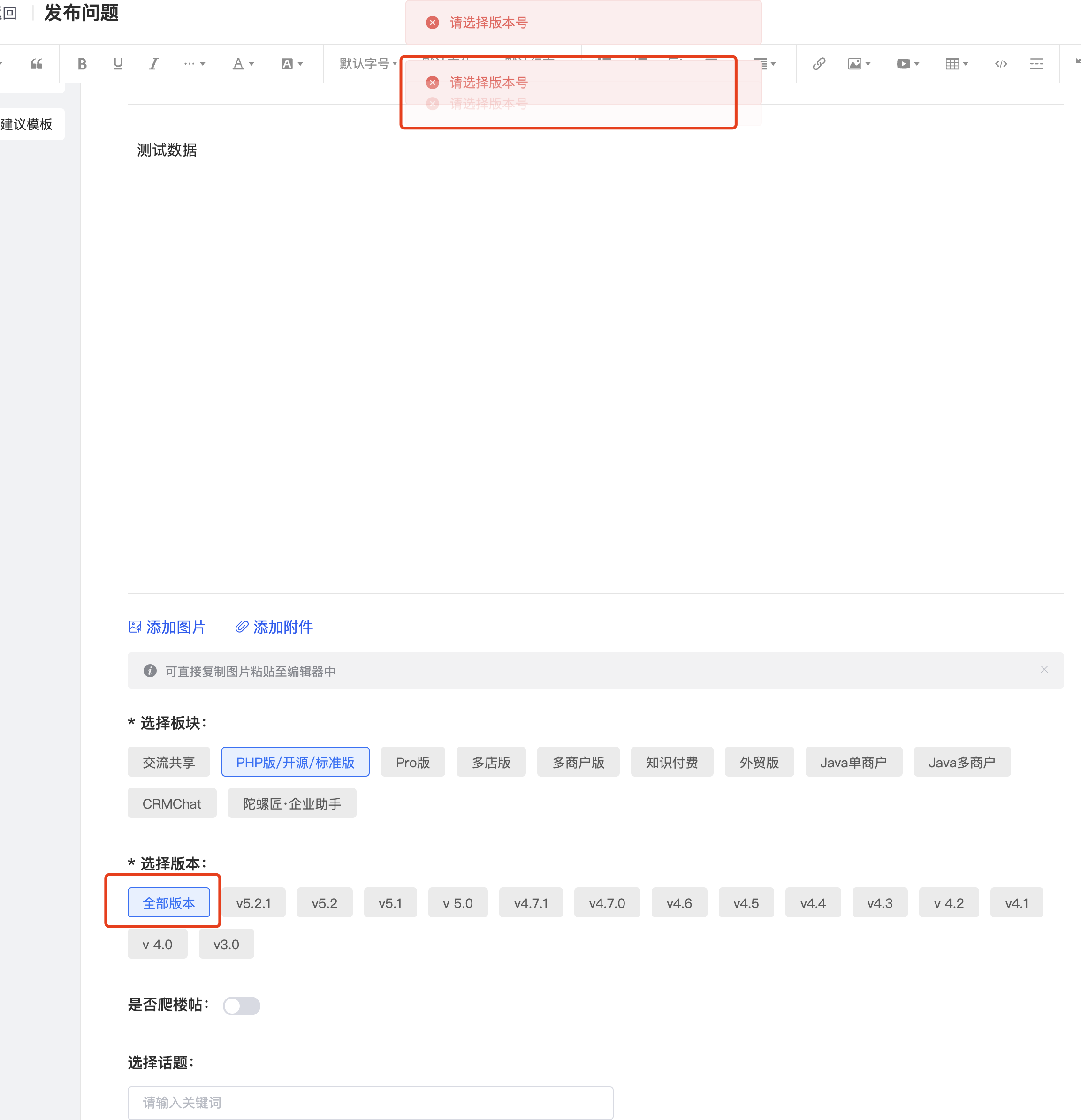
Task: Select the 全部版本 version option
Action: pos(168,903)
